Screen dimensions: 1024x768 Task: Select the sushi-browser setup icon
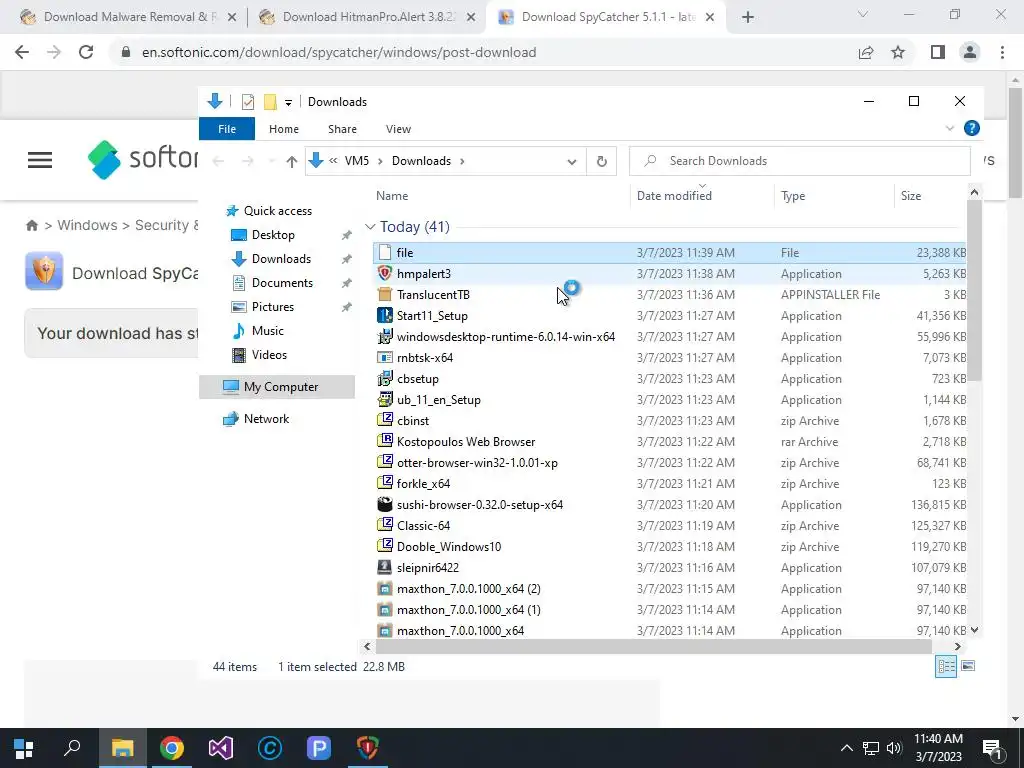tap(385, 505)
